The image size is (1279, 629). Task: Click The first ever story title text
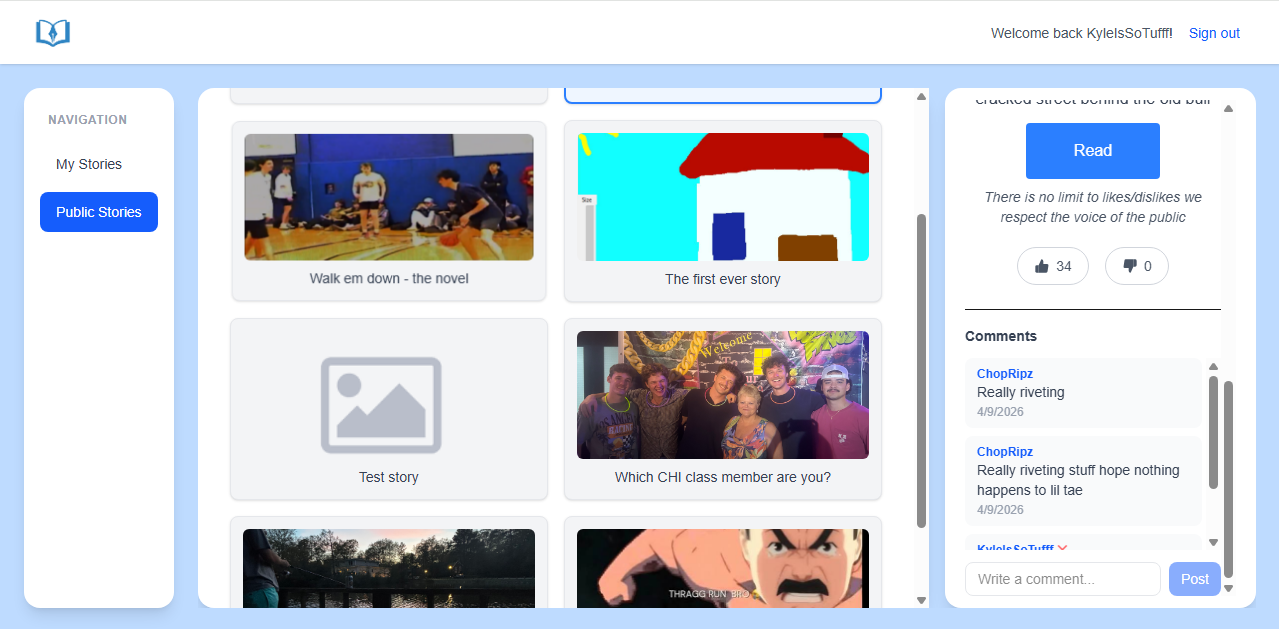click(723, 279)
